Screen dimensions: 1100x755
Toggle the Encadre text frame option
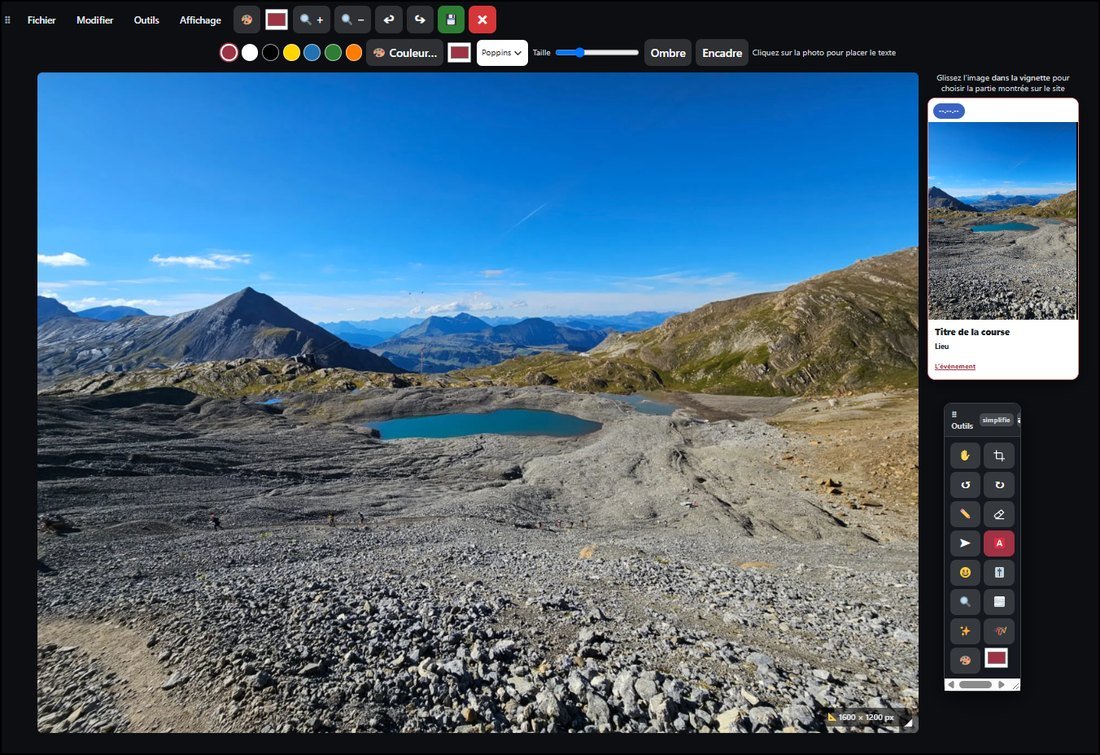coord(722,53)
